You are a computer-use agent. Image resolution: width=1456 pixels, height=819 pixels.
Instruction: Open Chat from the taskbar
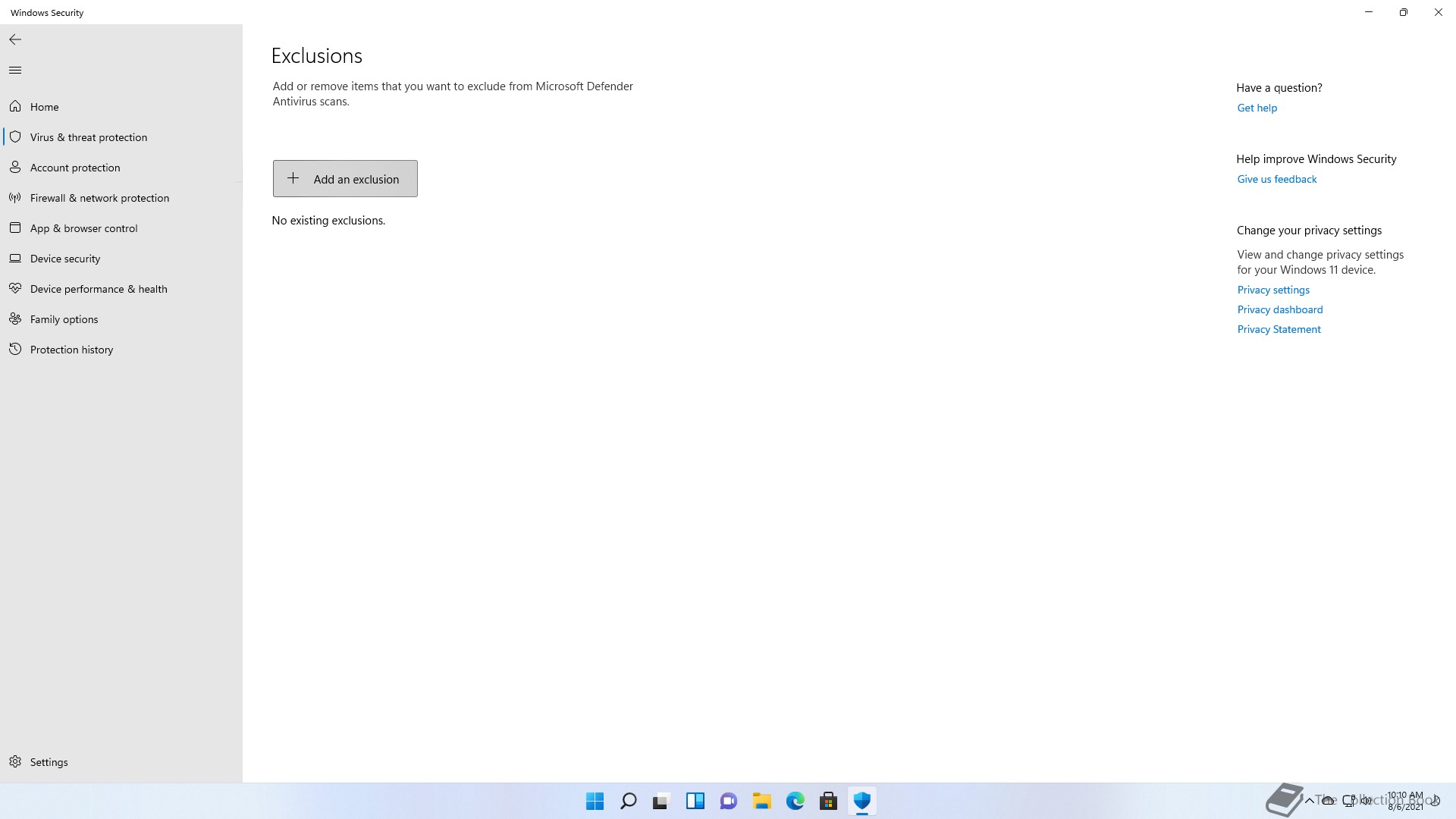pos(729,801)
